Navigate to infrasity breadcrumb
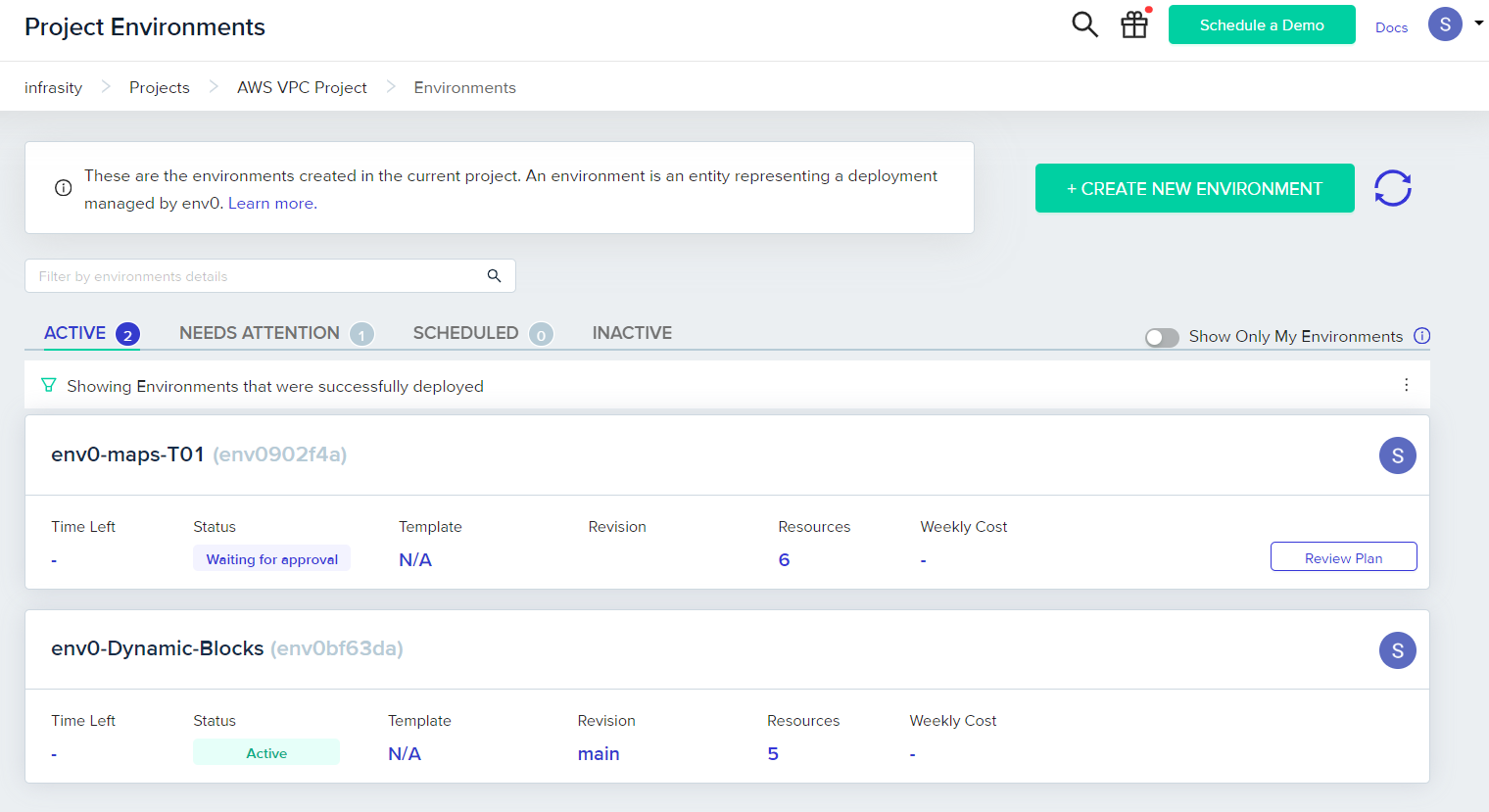The height and width of the screenshot is (812, 1489). pos(53,87)
